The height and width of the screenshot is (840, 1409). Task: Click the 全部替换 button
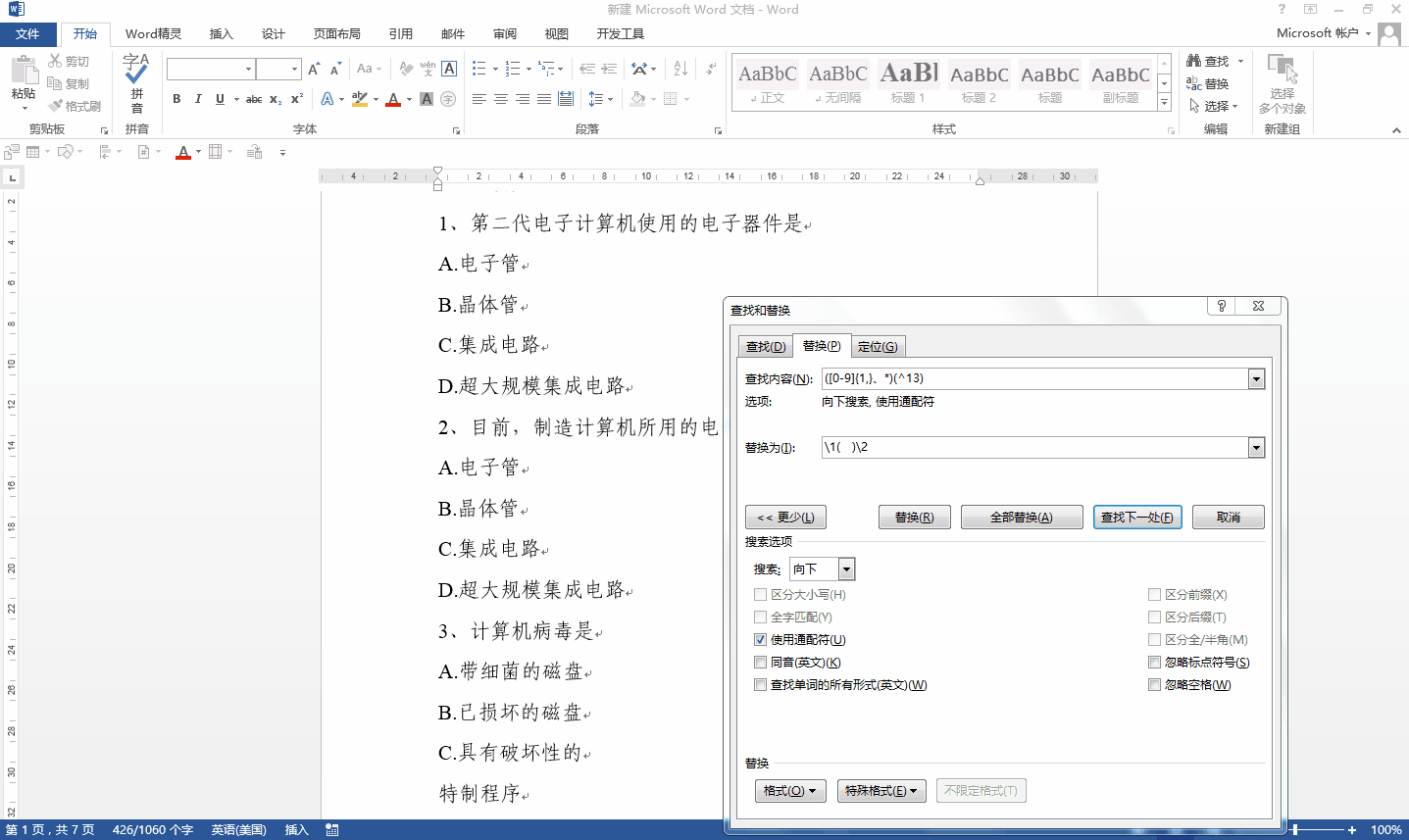point(1022,518)
